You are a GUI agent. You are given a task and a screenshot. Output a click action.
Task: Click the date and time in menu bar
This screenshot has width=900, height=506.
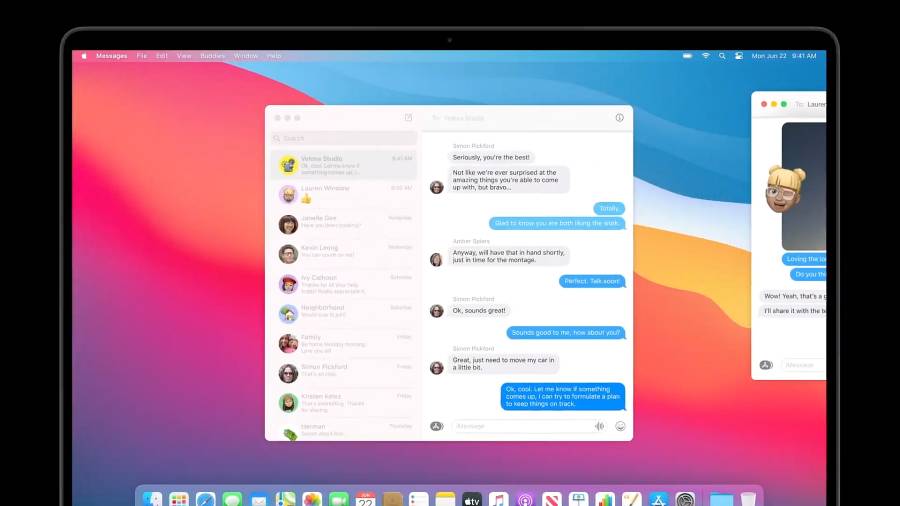pyautogui.click(x=783, y=56)
